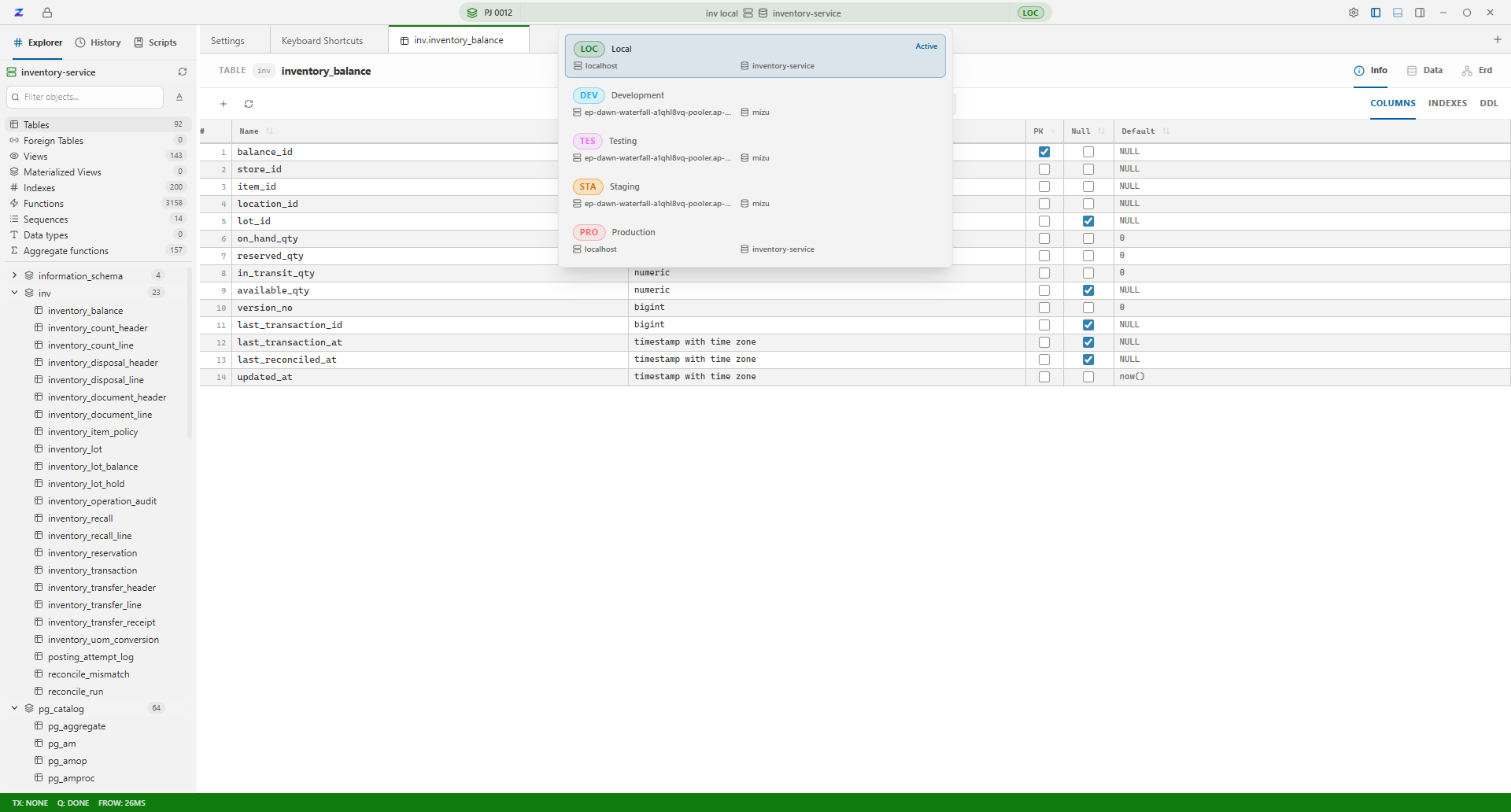The width and height of the screenshot is (1511, 812).
Task: Open new tab with plus icon
Action: point(1498,39)
